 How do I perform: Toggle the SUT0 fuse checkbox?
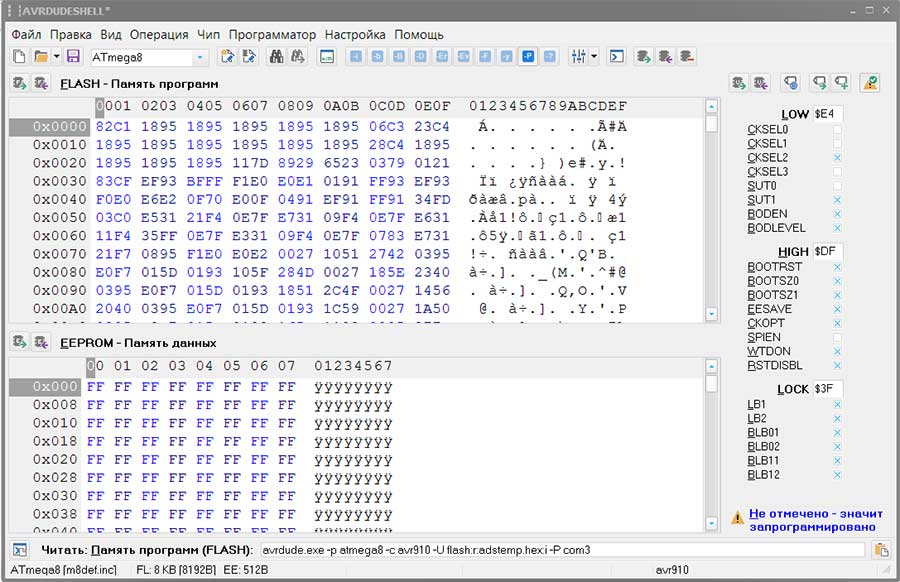(837, 186)
